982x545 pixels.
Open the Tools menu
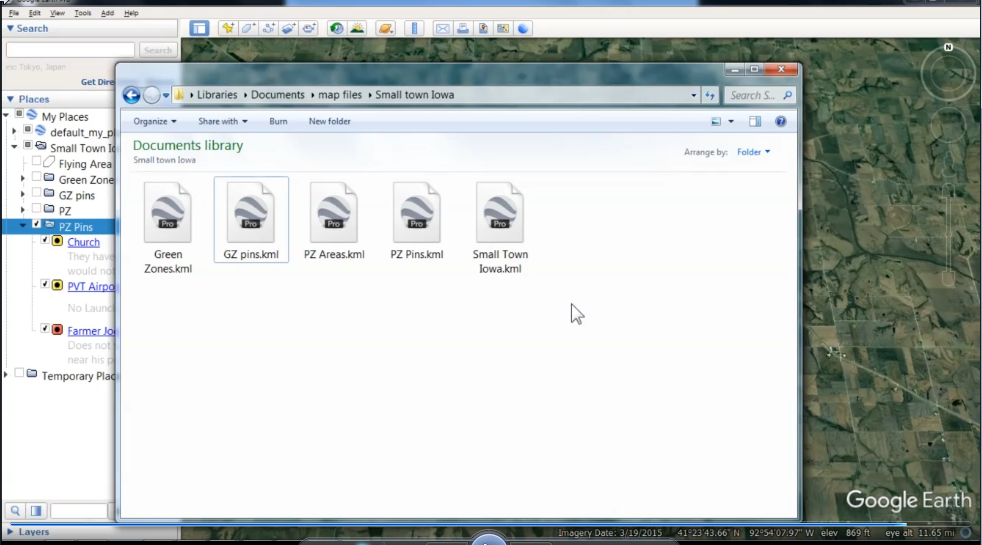point(83,13)
